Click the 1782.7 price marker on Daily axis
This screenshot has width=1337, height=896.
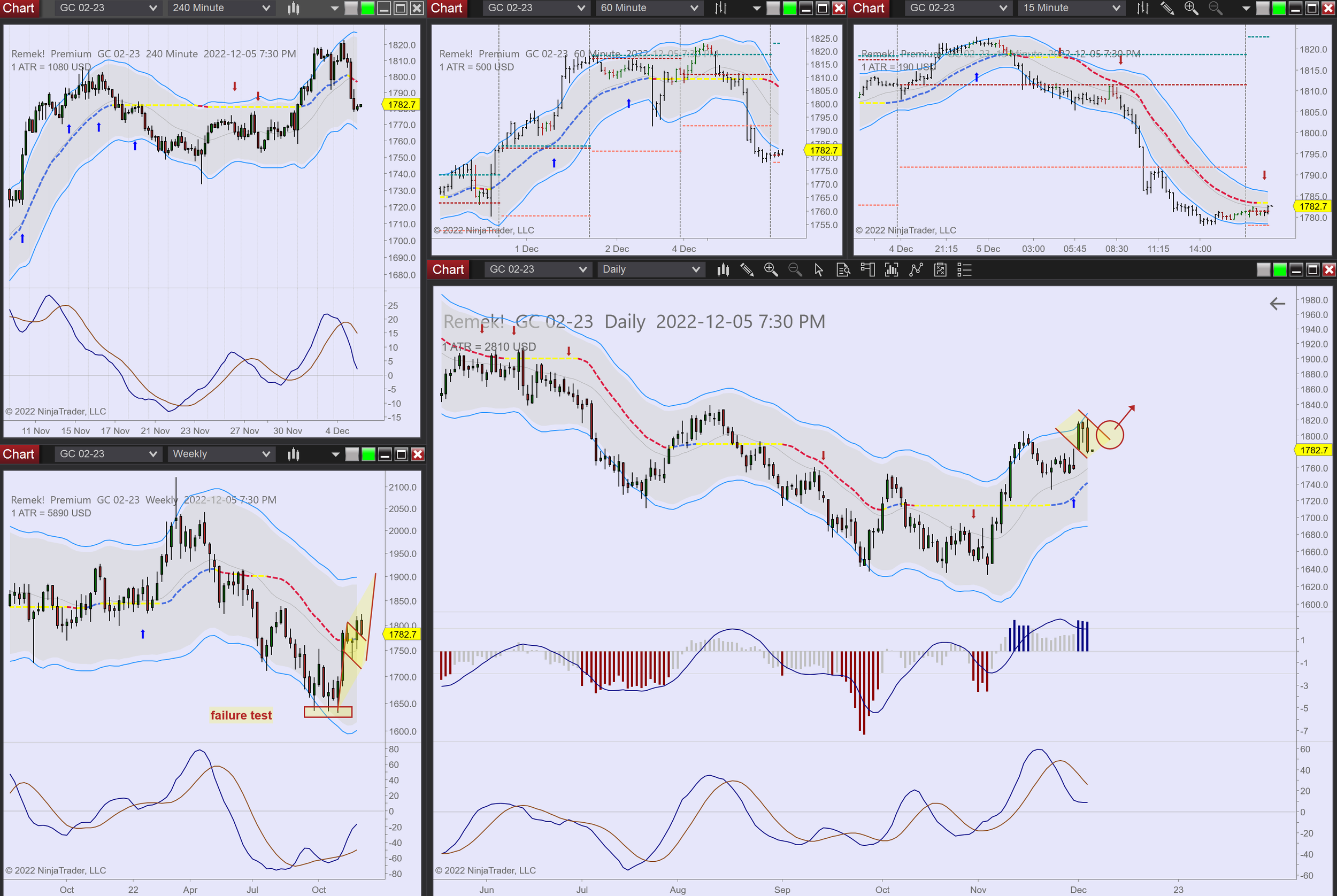[x=1313, y=450]
